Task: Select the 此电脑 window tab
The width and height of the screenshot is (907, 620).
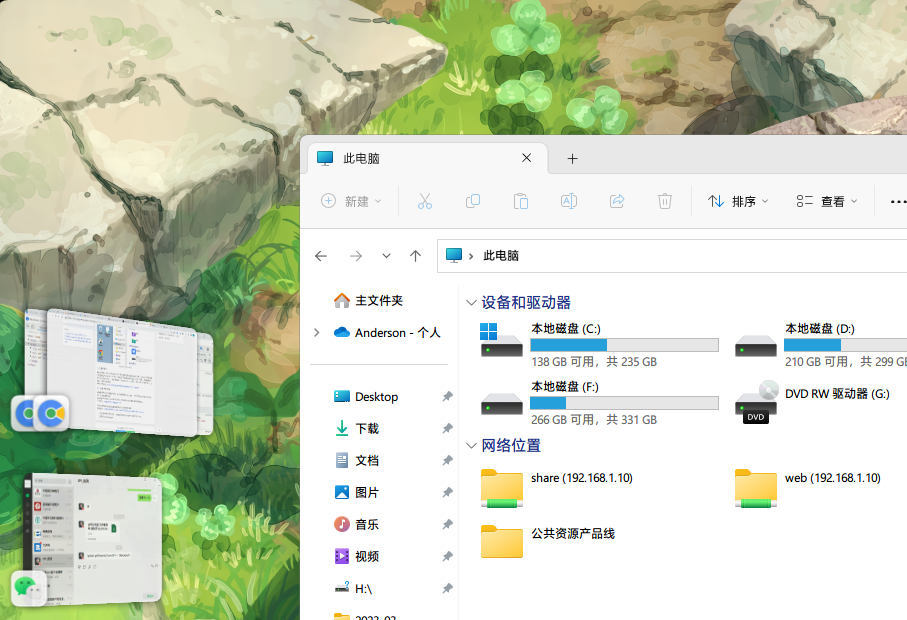Action: (x=425, y=158)
